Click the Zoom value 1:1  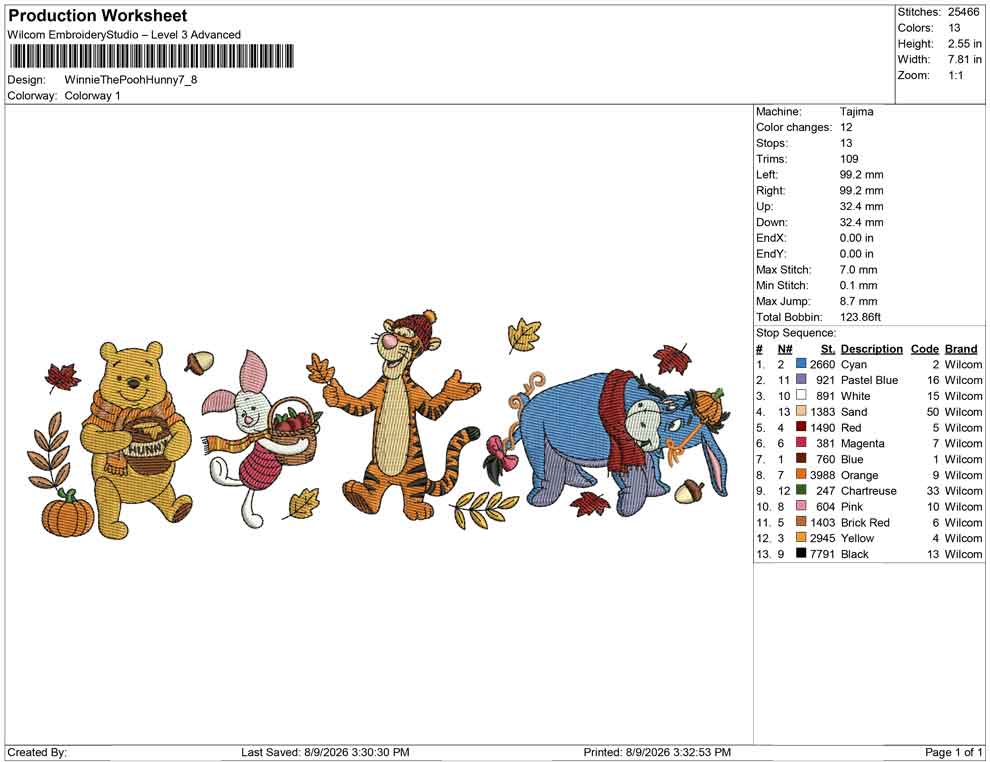coord(955,75)
